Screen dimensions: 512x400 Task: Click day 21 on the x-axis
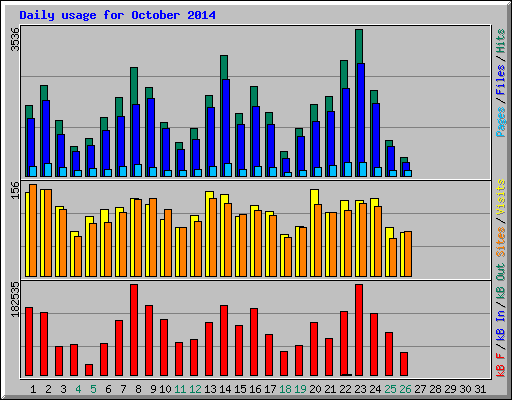coord(330,389)
